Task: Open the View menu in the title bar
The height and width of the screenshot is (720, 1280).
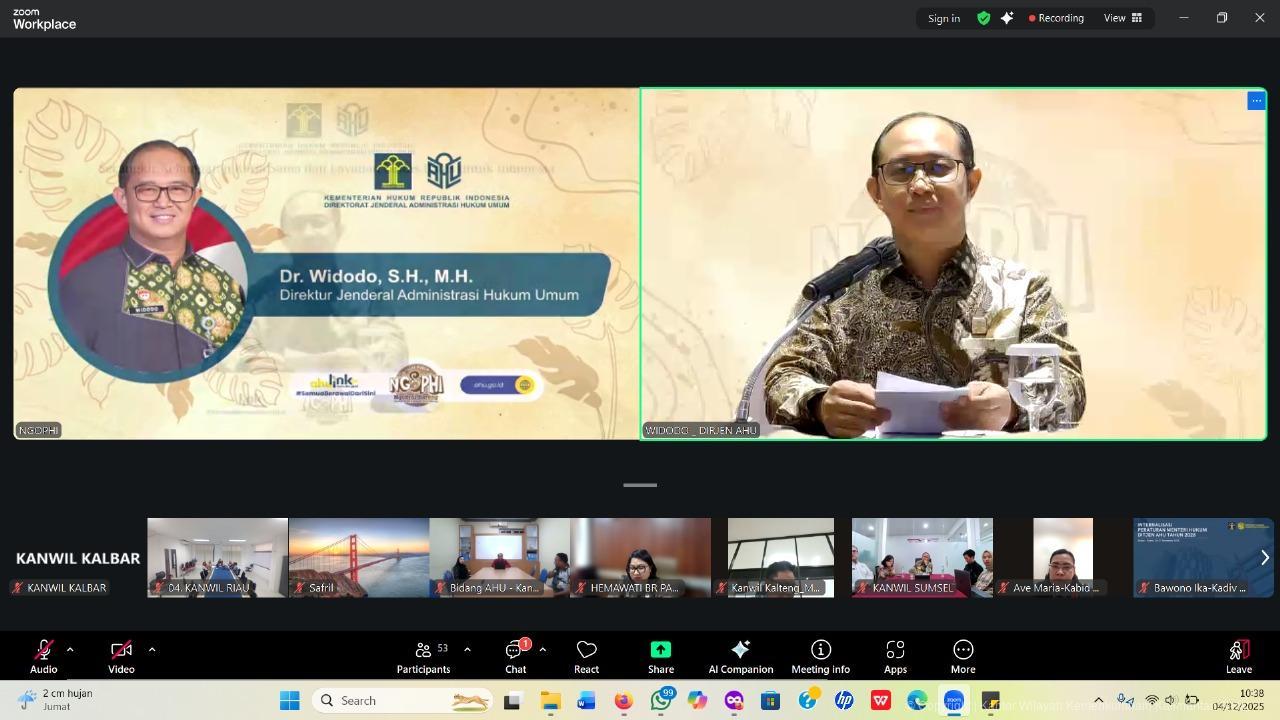Action: 1122,17
